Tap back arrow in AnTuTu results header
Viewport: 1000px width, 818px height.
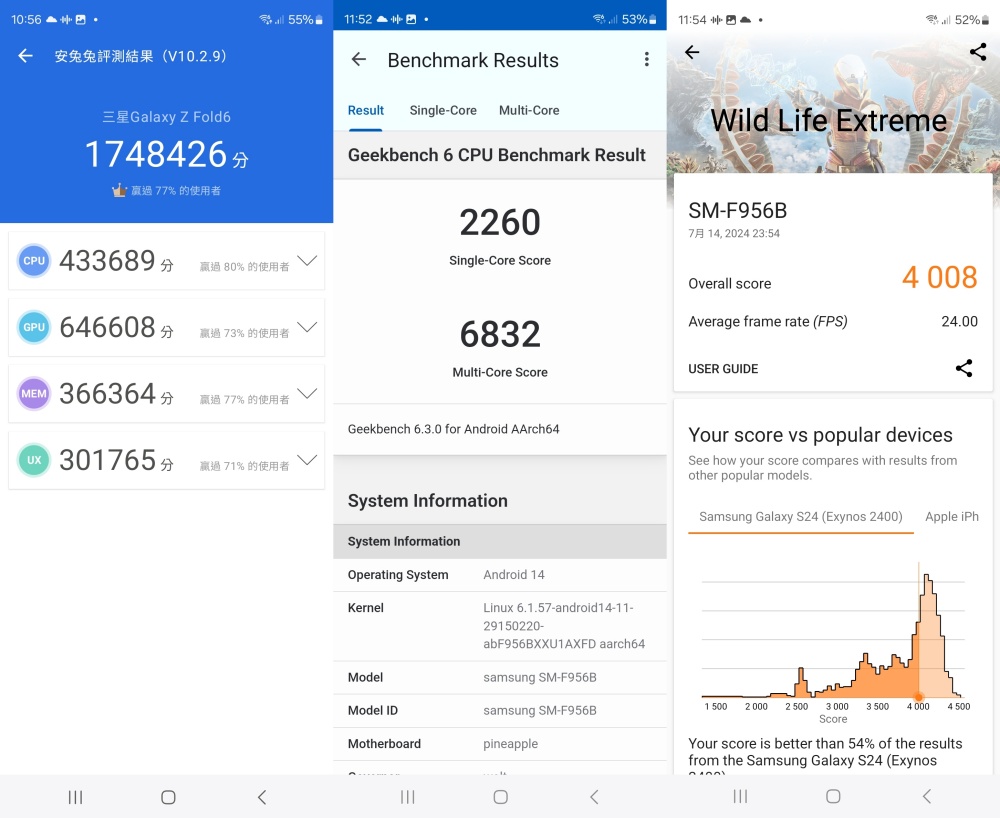pos(26,56)
